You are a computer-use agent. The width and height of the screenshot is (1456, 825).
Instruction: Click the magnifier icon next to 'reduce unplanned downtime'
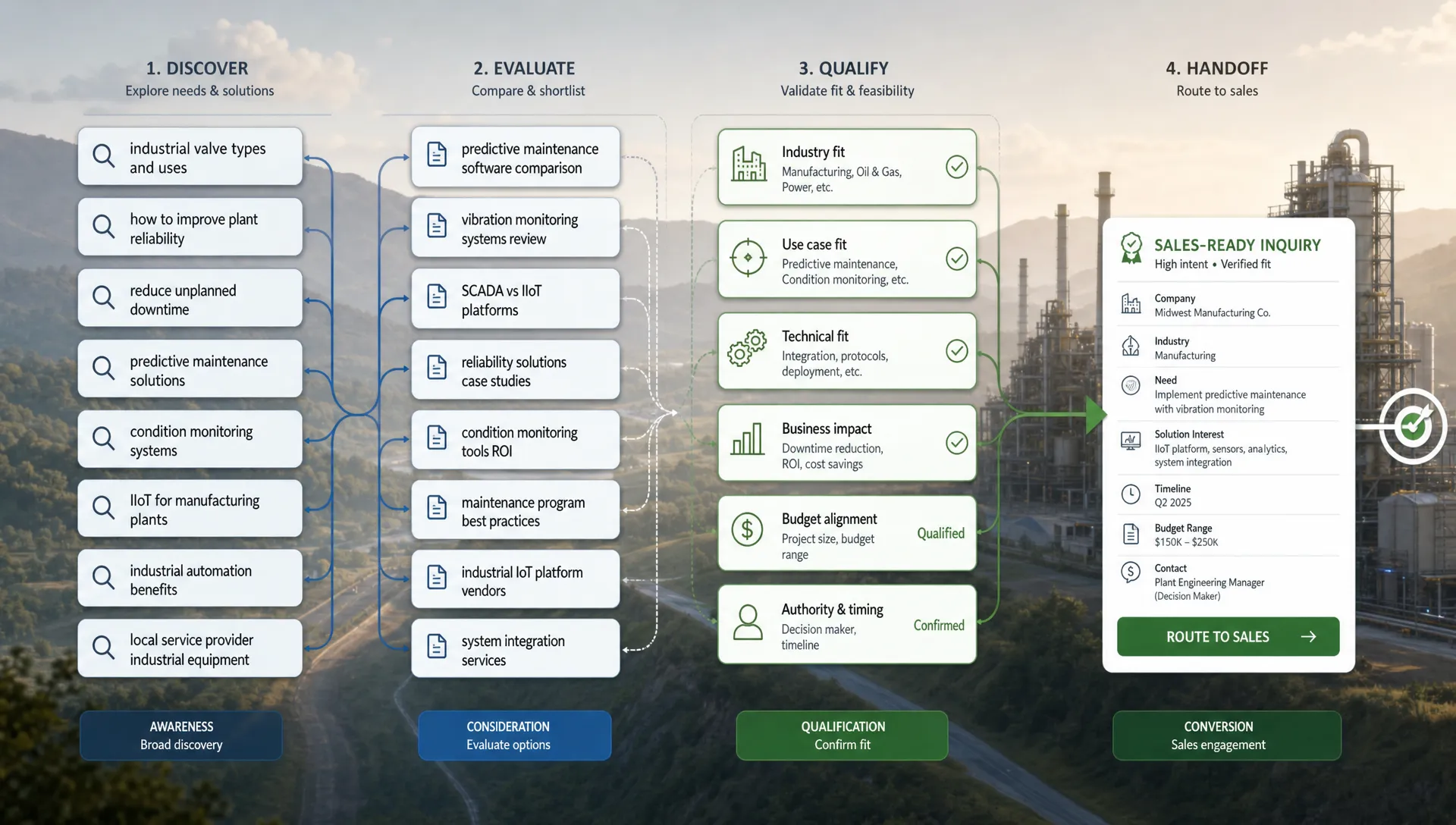(103, 297)
